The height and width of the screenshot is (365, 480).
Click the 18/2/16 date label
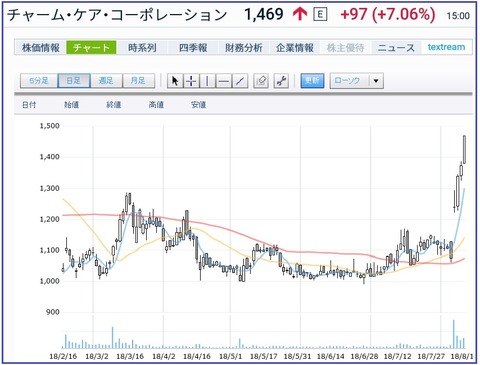tap(63, 356)
